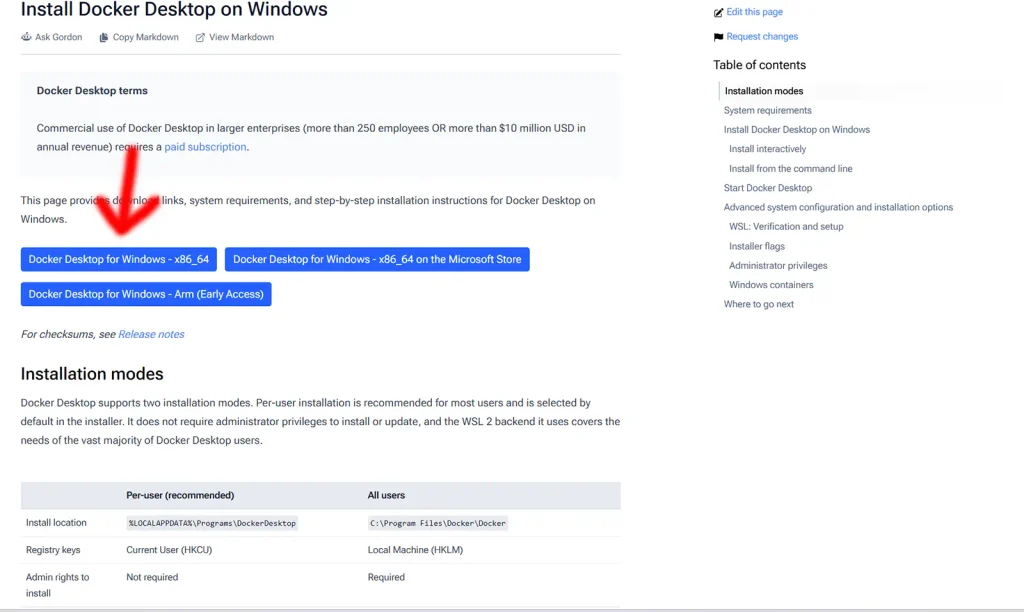
Task: Download Docker Desktop for Windows - x86_64
Action: point(118,259)
